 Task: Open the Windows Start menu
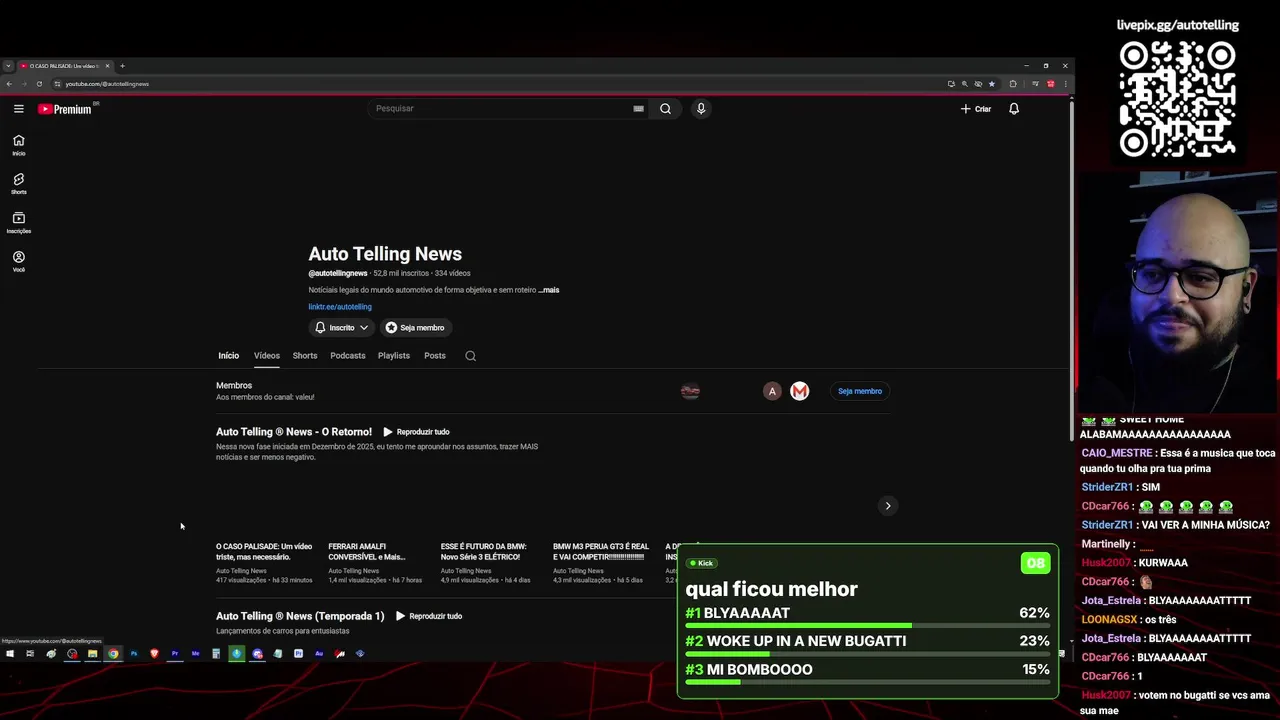(x=10, y=654)
